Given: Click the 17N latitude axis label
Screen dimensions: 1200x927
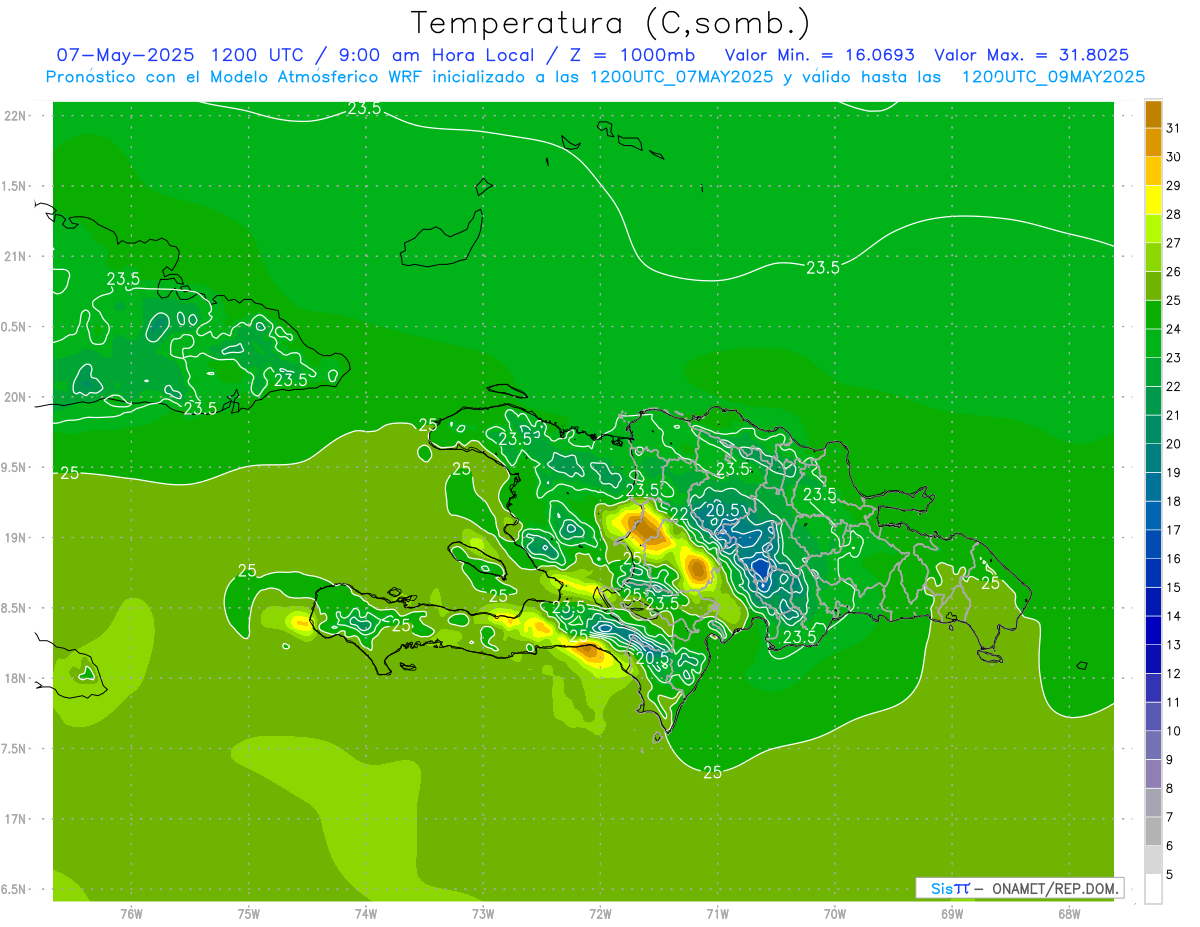Looking at the screenshot, I should tap(17, 819).
